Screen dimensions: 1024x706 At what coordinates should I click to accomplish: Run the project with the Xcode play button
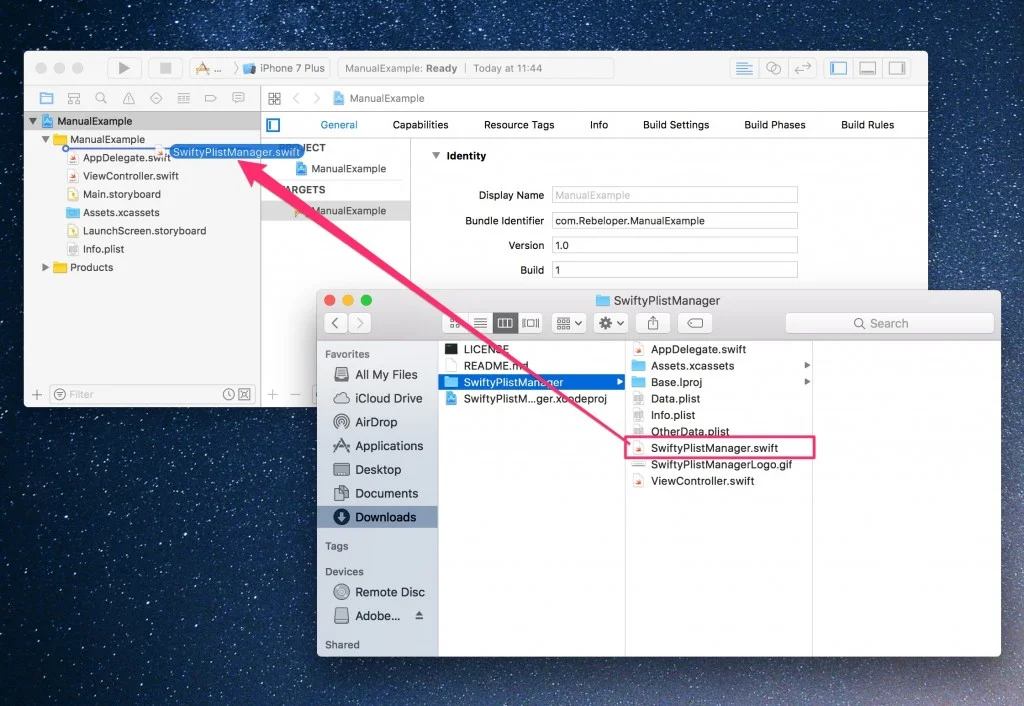(x=123, y=68)
